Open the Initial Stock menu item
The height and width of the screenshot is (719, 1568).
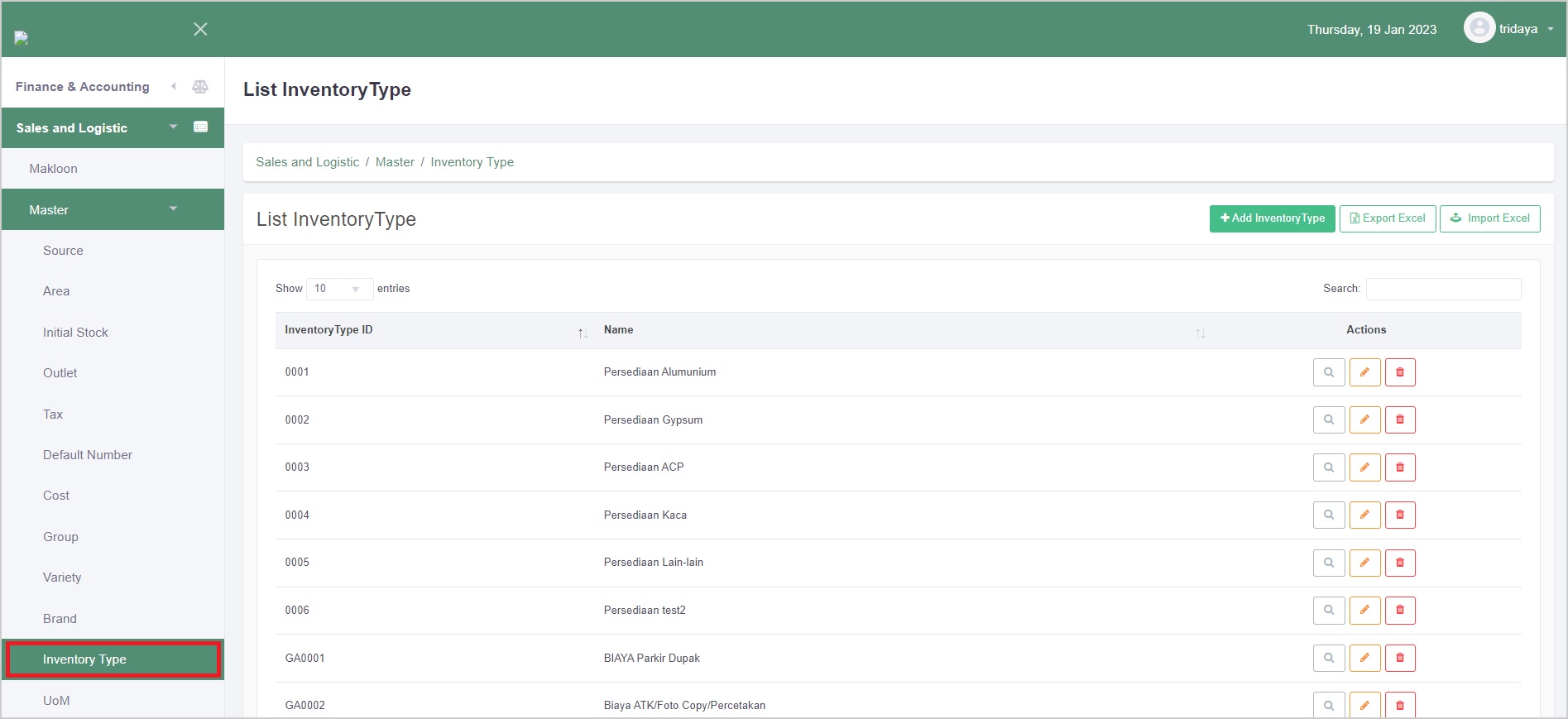pyautogui.click(x=75, y=333)
